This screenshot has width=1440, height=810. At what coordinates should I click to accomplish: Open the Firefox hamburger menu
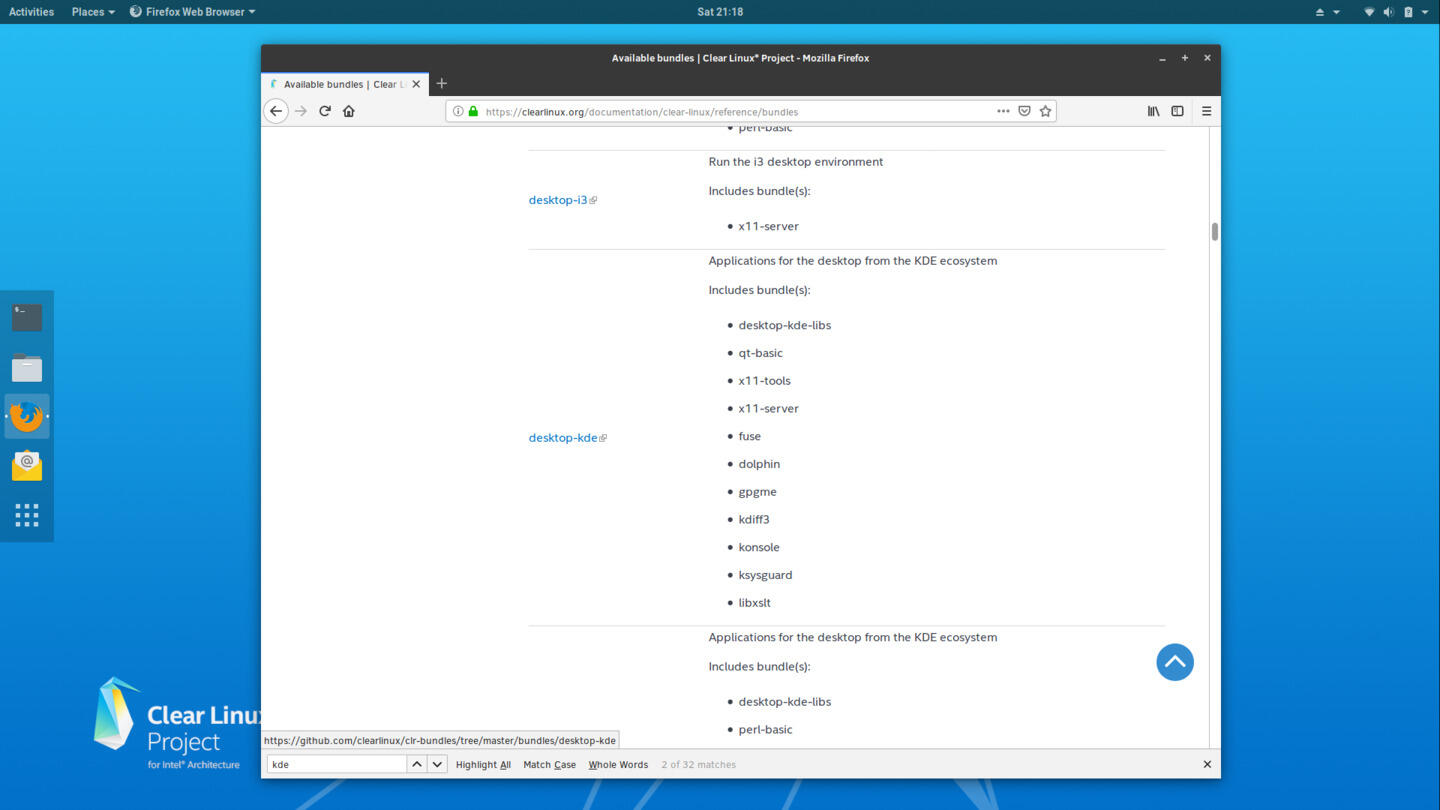pyautogui.click(x=1206, y=111)
